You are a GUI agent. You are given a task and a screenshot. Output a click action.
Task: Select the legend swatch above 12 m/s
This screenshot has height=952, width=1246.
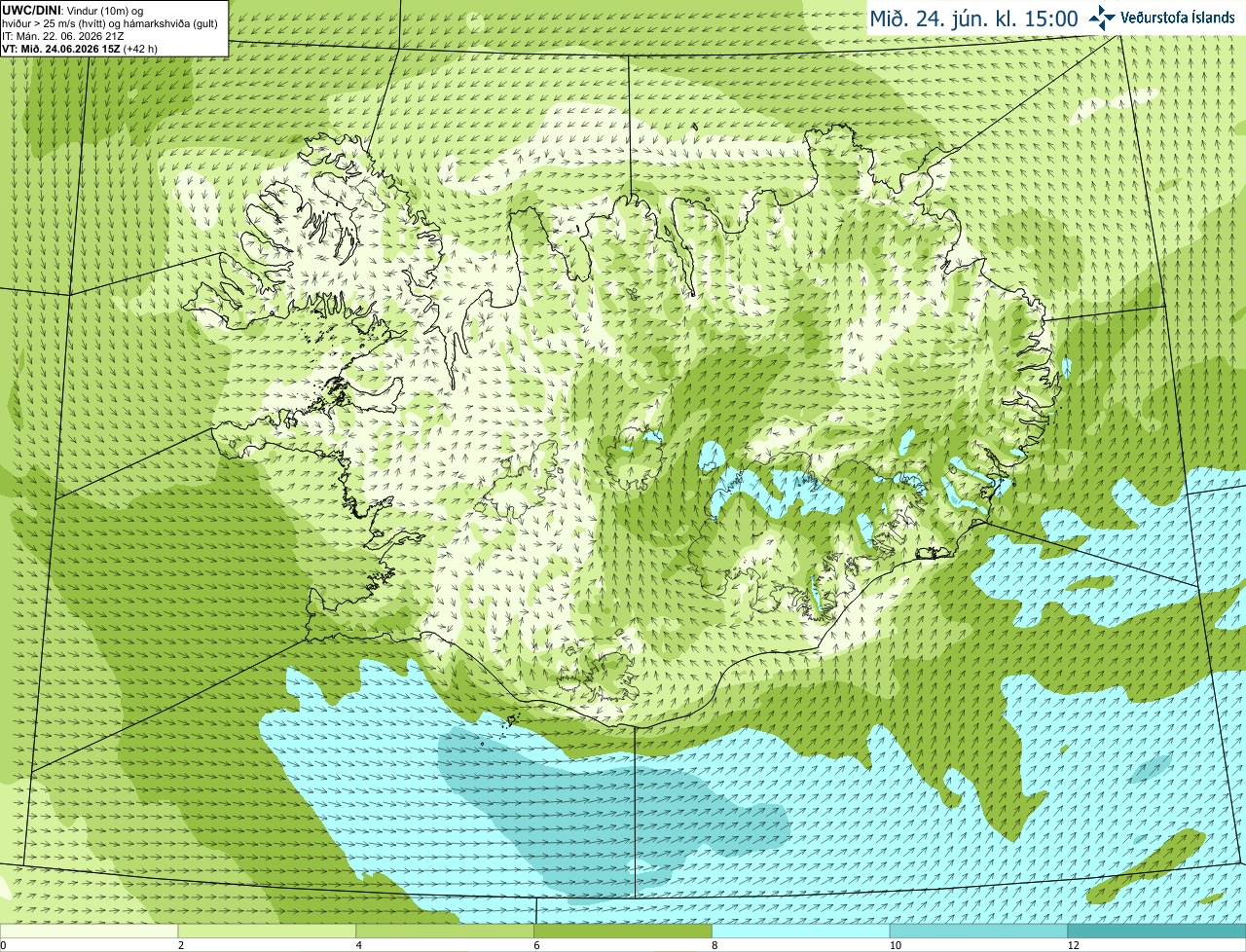[1156, 931]
